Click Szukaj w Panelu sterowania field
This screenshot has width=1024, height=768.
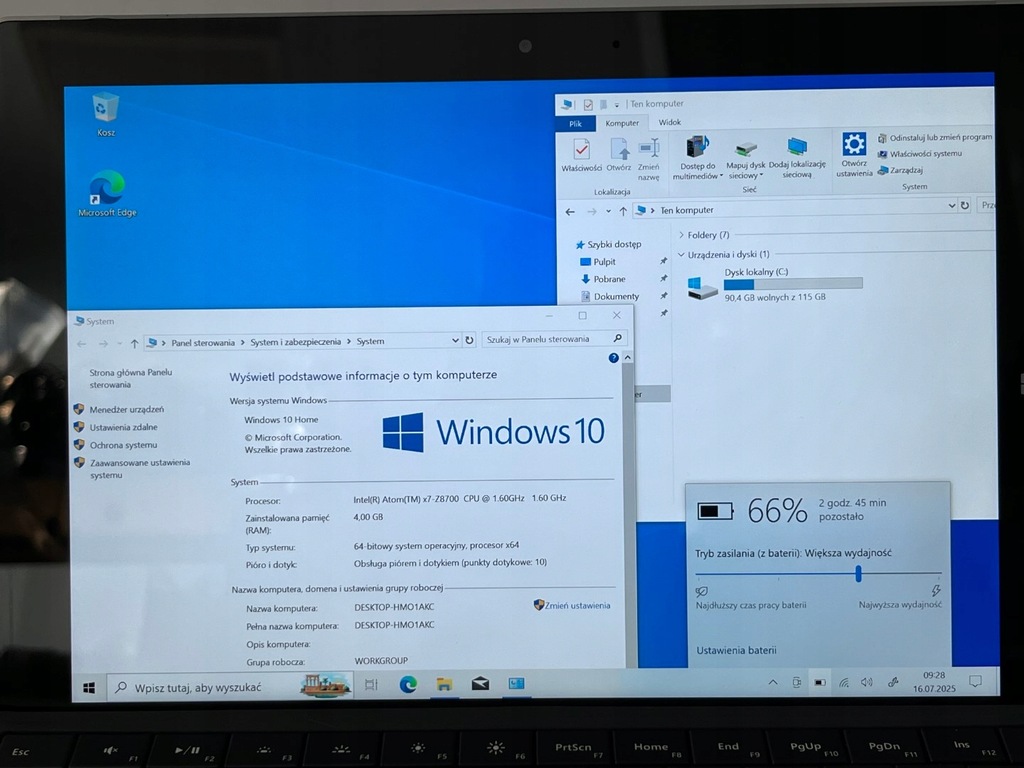[554, 339]
